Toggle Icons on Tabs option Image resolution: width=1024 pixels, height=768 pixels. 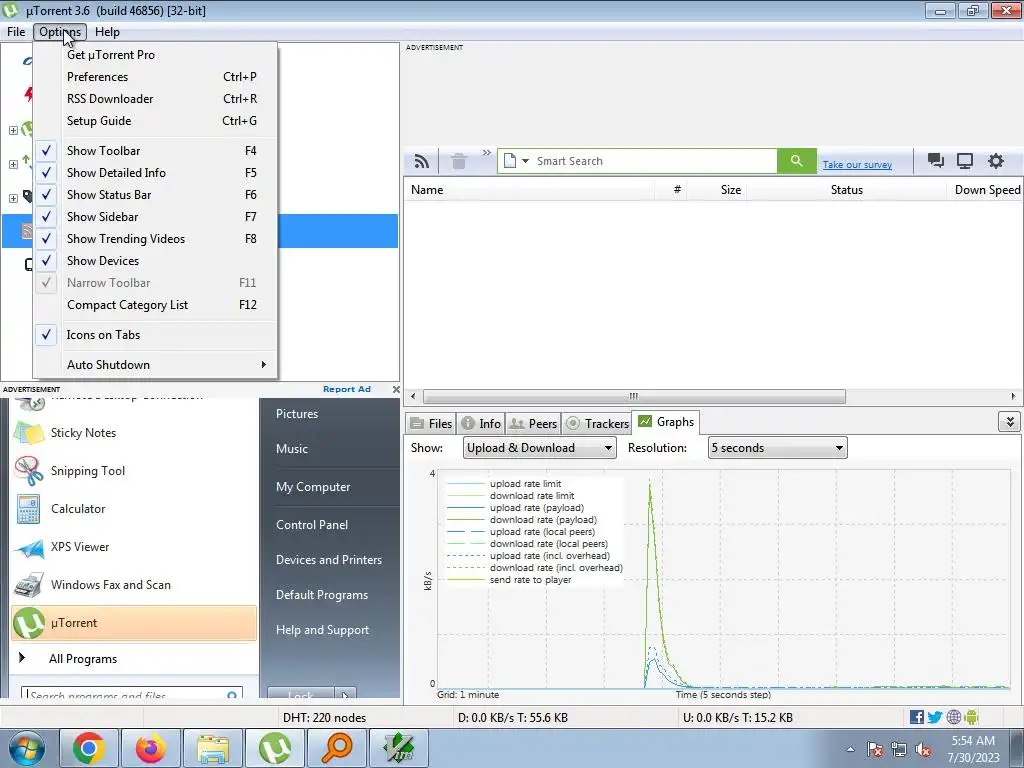[x=155, y=335]
